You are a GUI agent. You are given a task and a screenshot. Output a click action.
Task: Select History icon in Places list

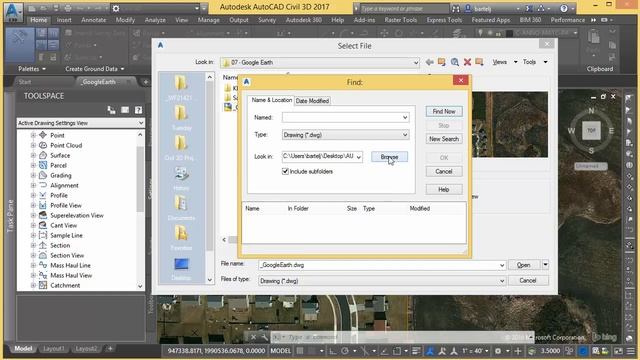181,178
